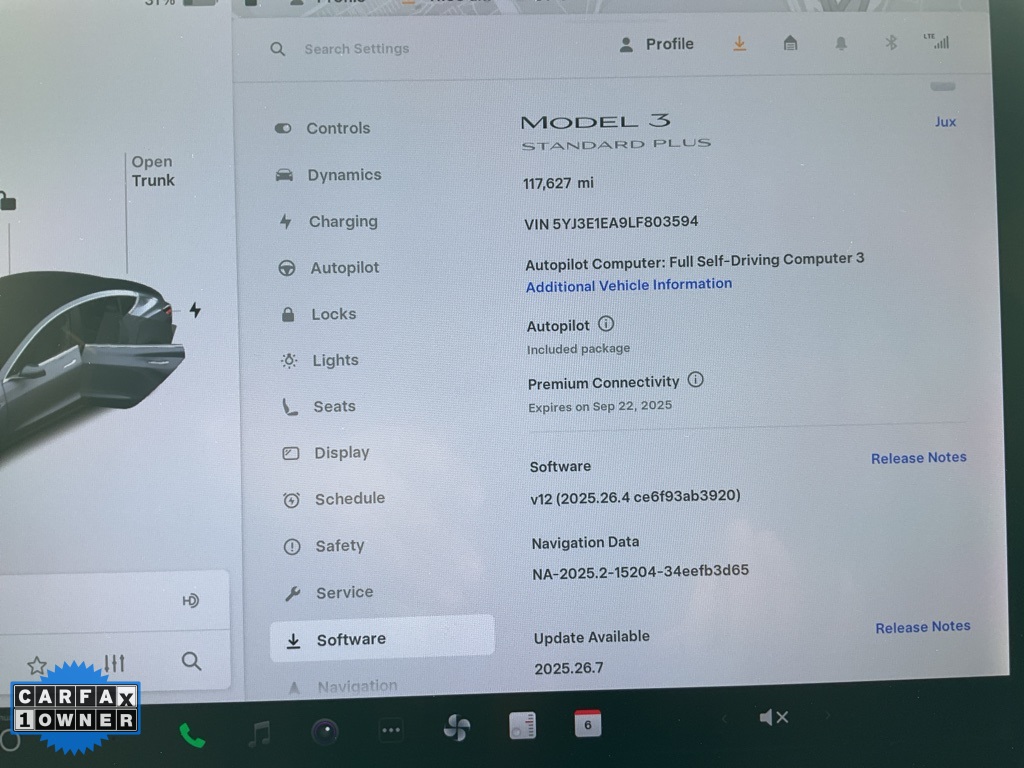Image resolution: width=1024 pixels, height=768 pixels.
Task: Open Additional Vehicle Information link
Action: [629, 285]
